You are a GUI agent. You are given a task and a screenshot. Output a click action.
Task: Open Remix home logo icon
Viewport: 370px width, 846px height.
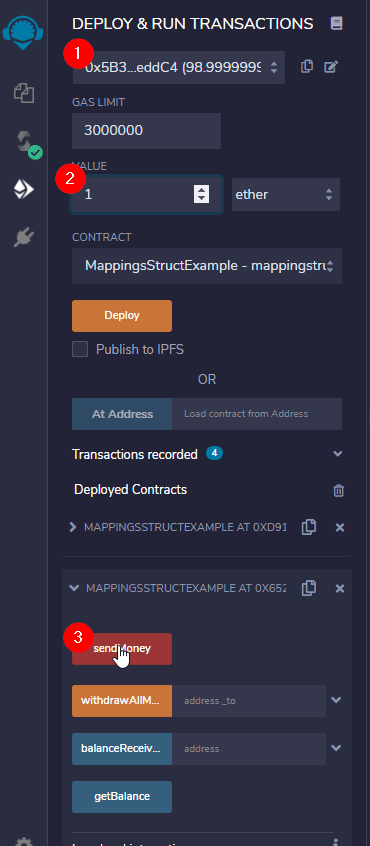[23, 32]
